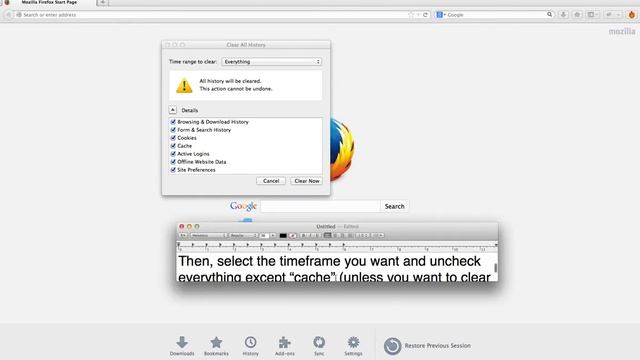Uncheck the Cookies checkbox
Screen dimensions: 640x360
173,138
